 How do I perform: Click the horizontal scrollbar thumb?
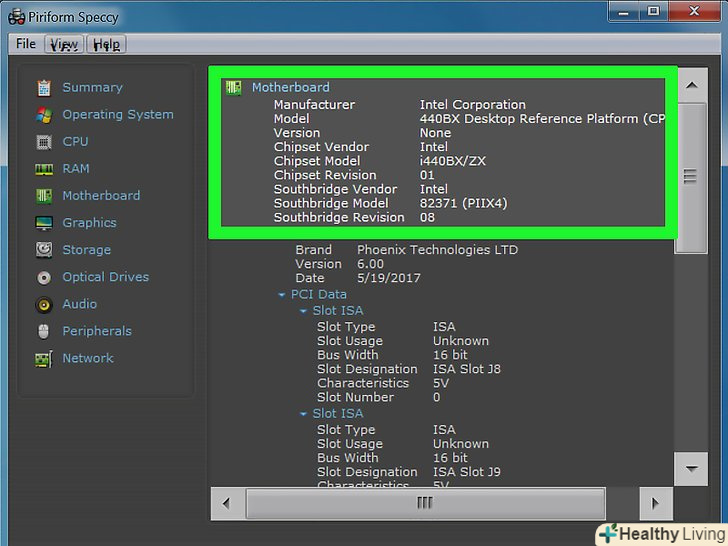click(424, 503)
